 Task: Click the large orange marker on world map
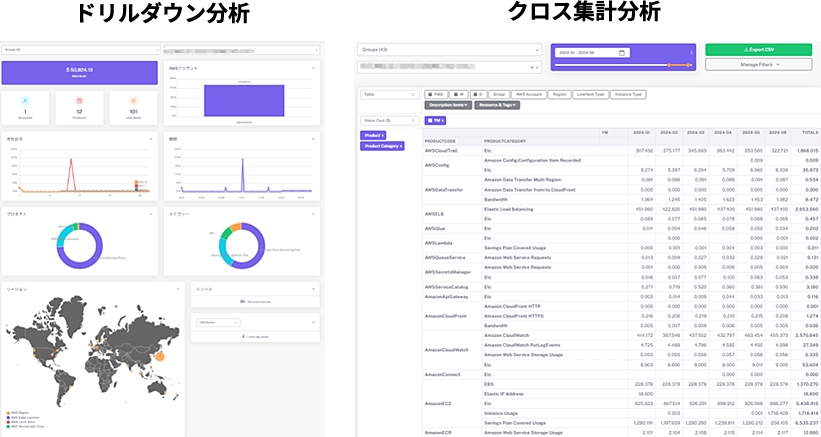point(160,355)
